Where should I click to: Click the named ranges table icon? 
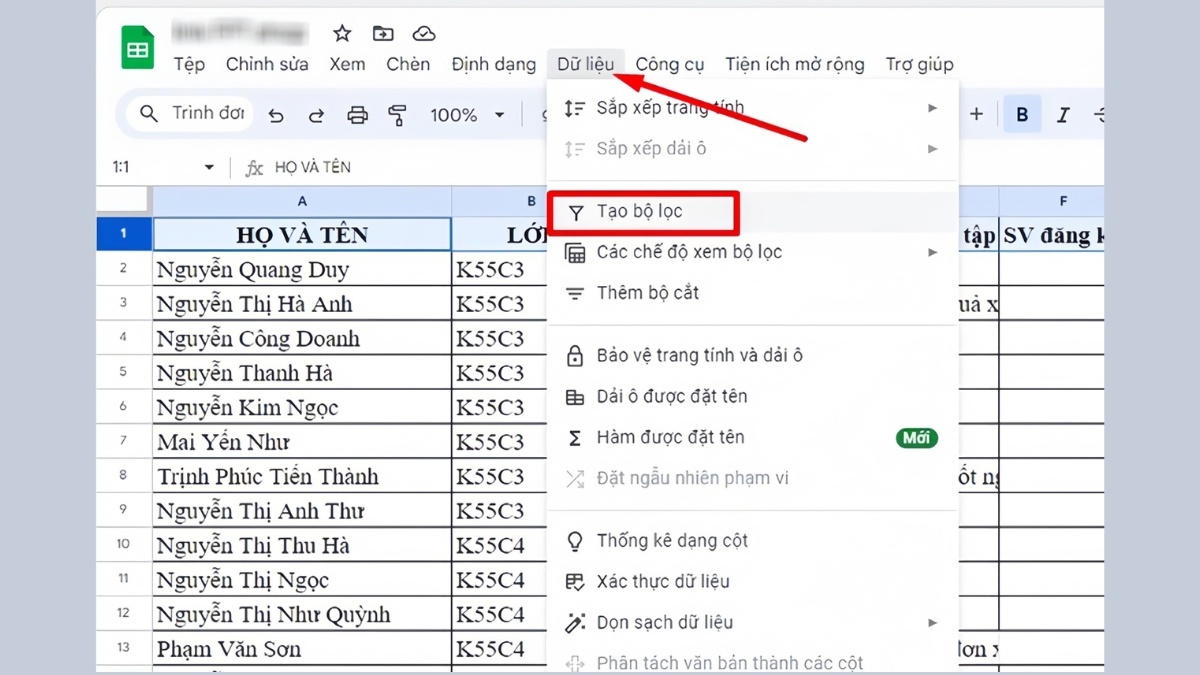[575, 397]
